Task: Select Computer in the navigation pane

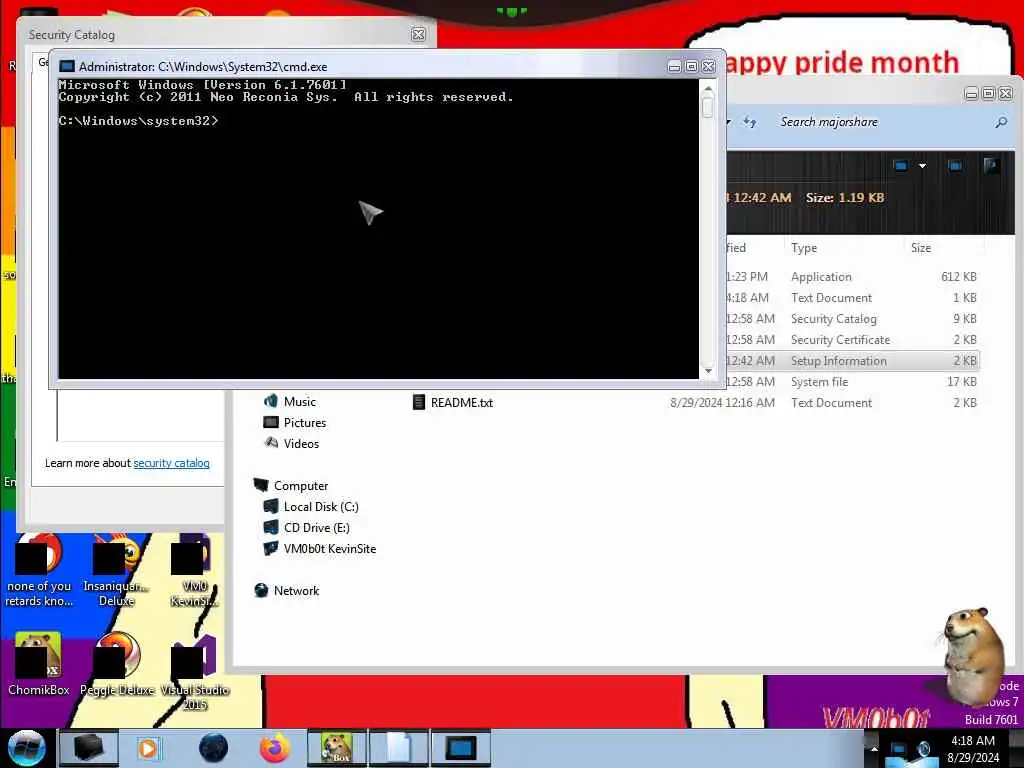Action: (300, 486)
